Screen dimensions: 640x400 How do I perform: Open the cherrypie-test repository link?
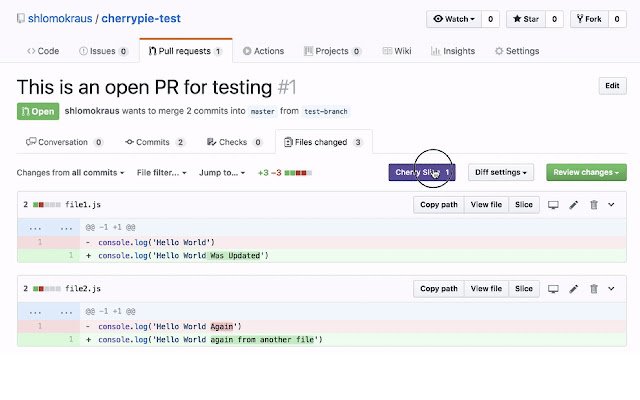point(141,18)
